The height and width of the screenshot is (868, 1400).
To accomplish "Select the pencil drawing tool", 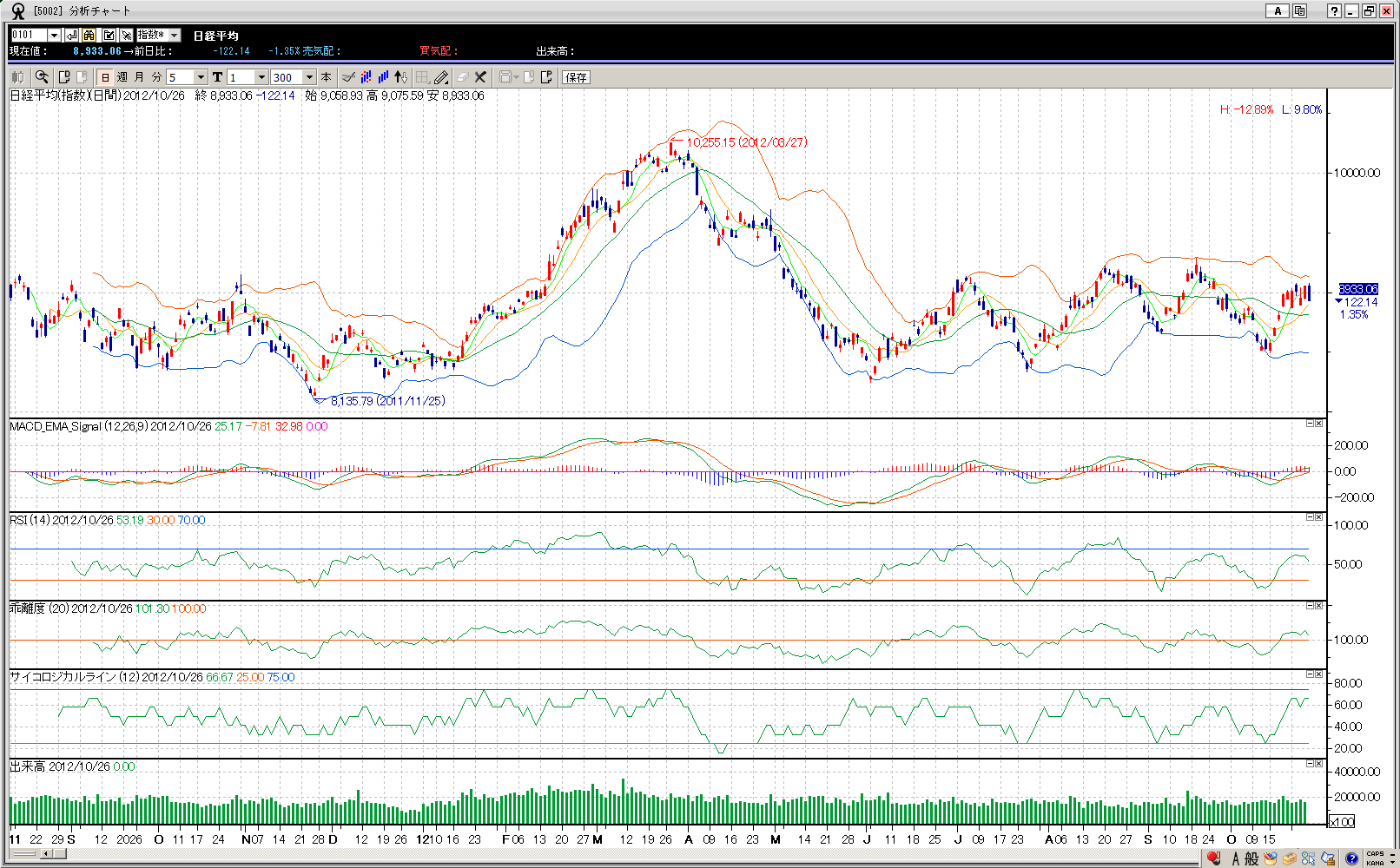I will (441, 77).
